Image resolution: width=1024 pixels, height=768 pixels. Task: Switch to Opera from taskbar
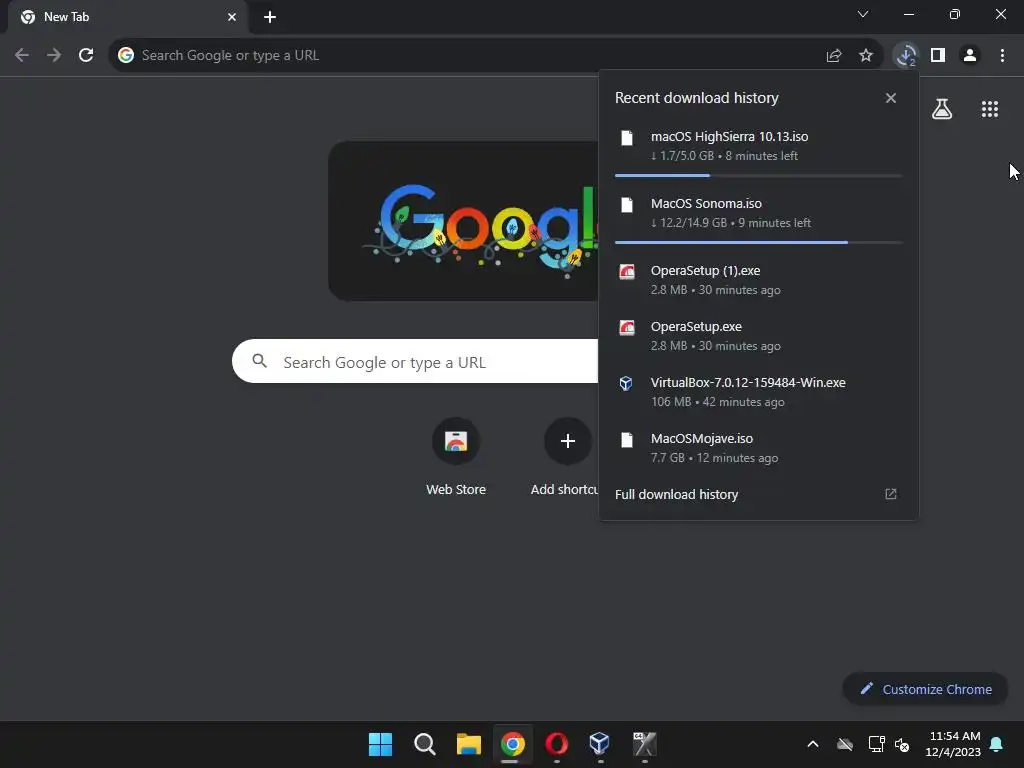(x=556, y=744)
